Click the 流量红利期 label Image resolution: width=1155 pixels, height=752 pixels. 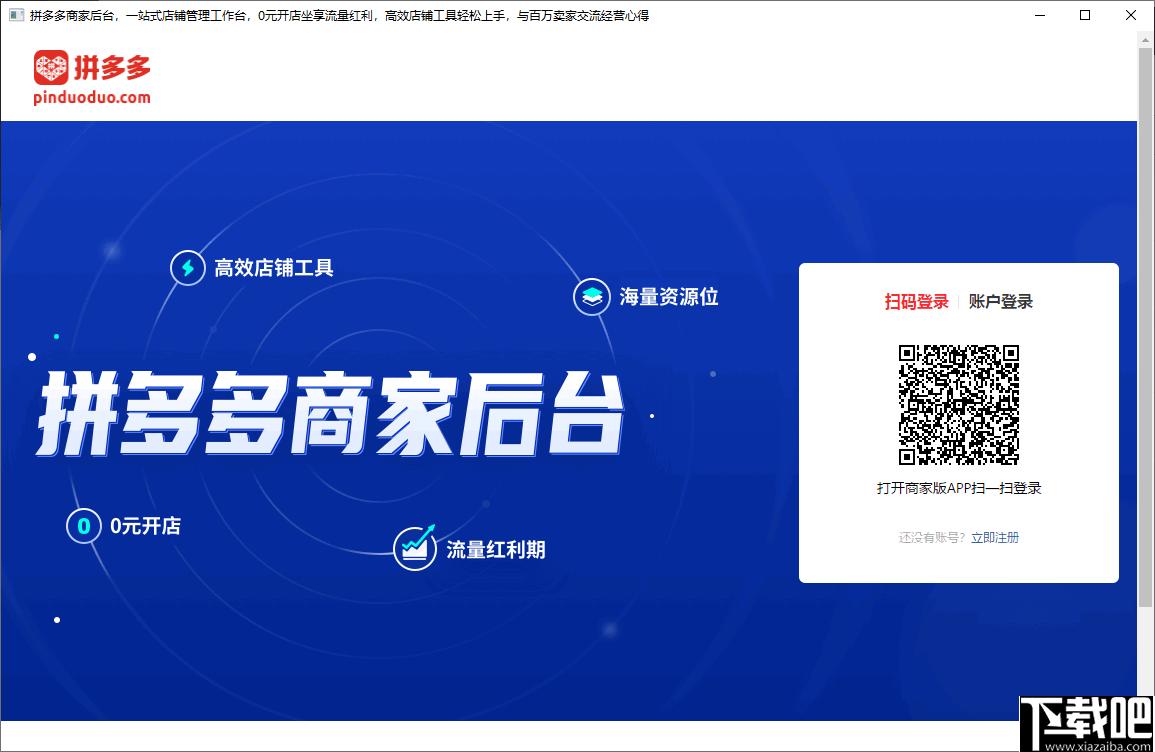[495, 549]
